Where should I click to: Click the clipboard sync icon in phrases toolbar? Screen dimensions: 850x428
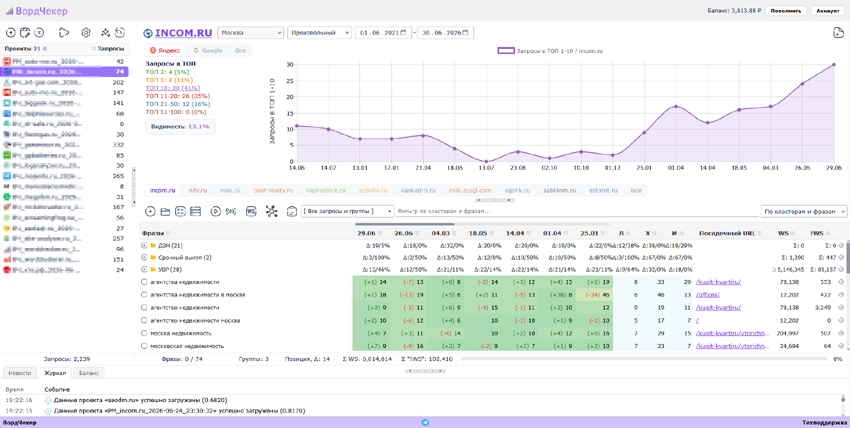click(291, 211)
